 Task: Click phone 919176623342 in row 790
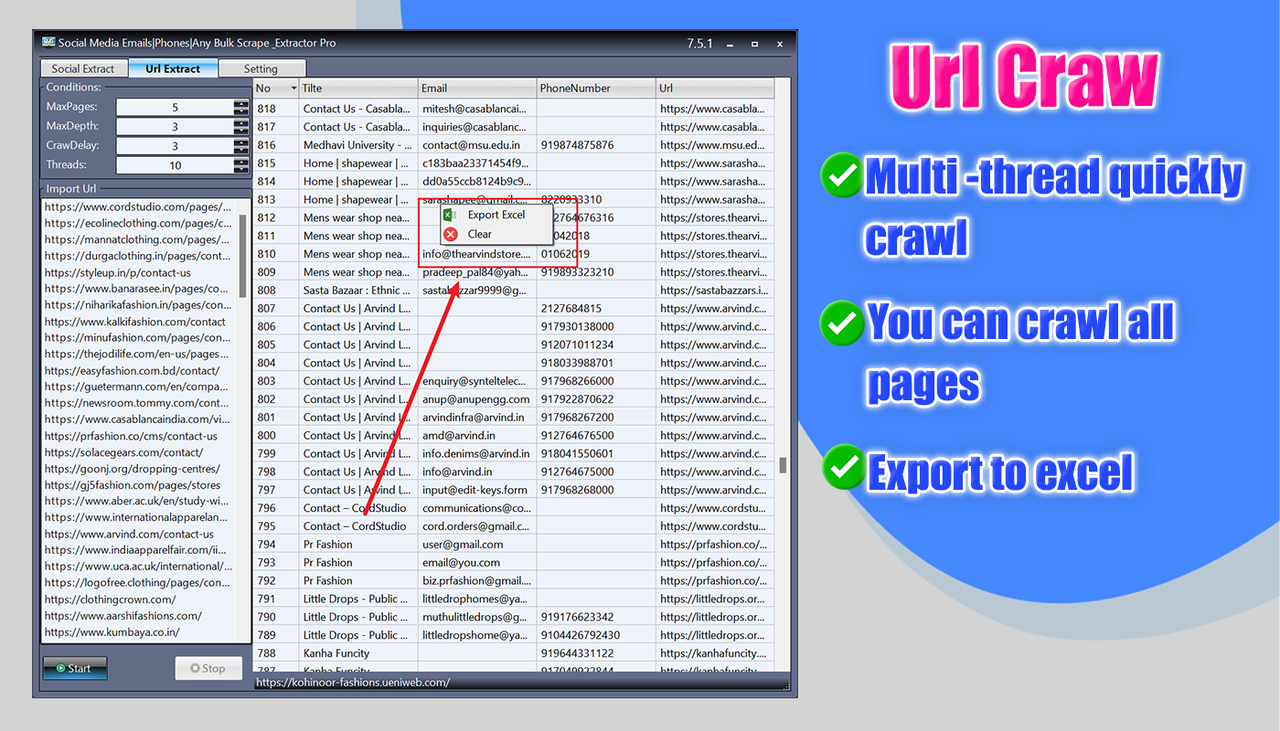577,617
